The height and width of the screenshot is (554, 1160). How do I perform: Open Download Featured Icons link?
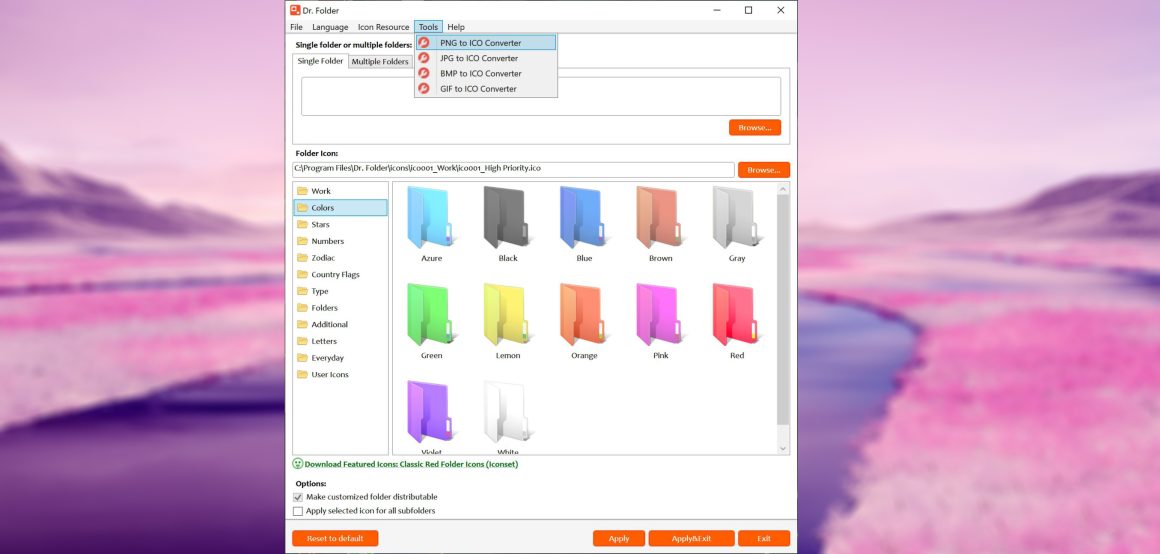pos(411,465)
